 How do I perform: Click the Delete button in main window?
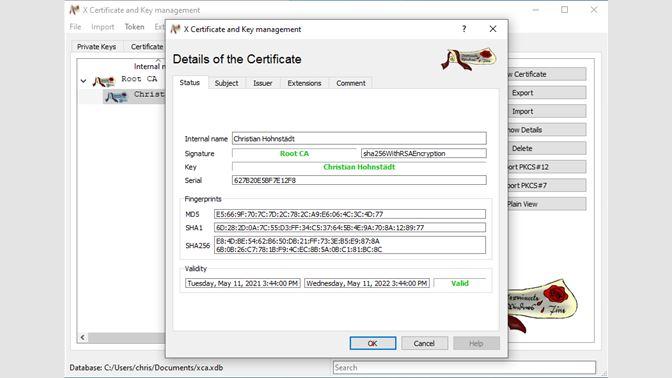coord(547,148)
